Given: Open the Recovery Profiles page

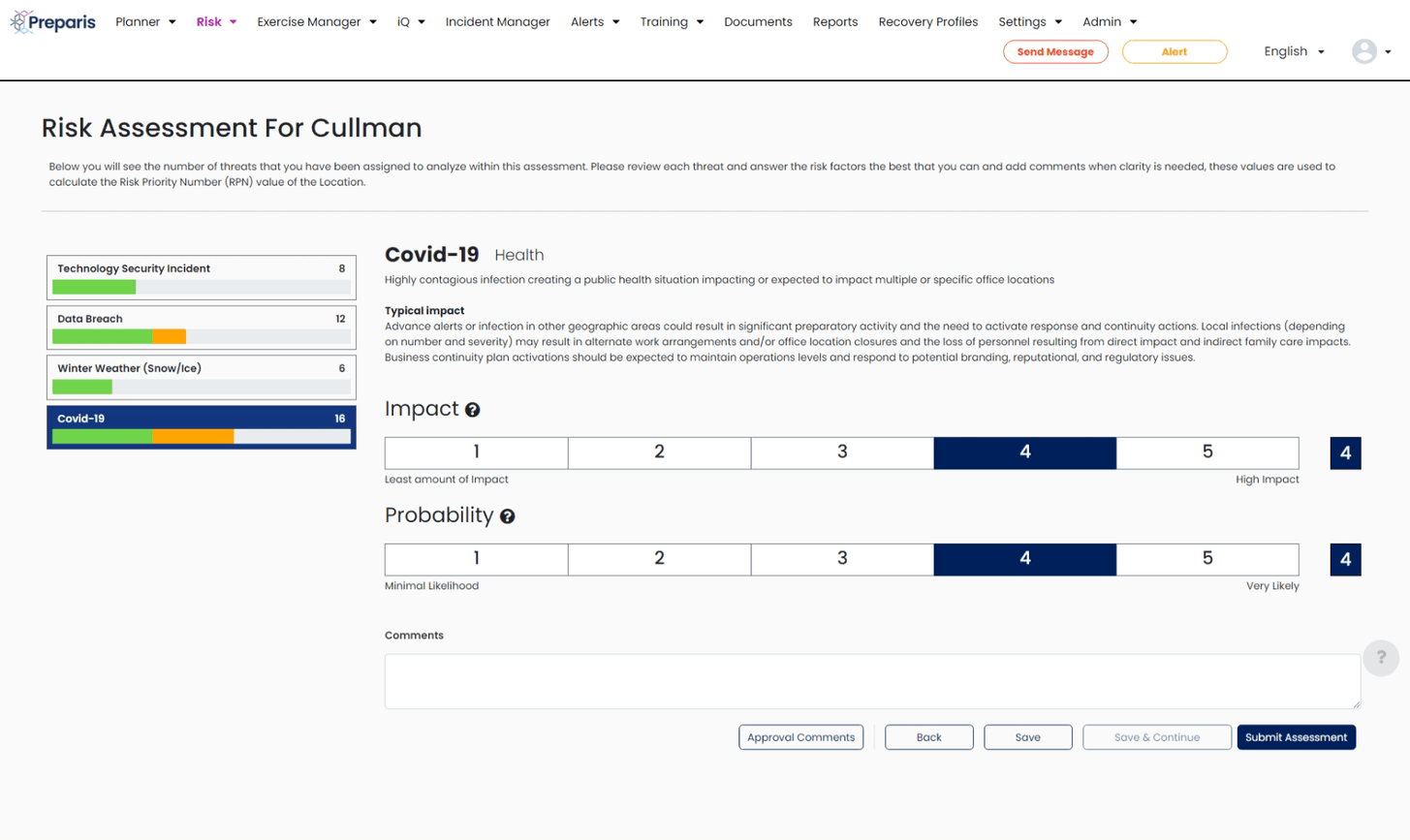Looking at the screenshot, I should click(927, 21).
